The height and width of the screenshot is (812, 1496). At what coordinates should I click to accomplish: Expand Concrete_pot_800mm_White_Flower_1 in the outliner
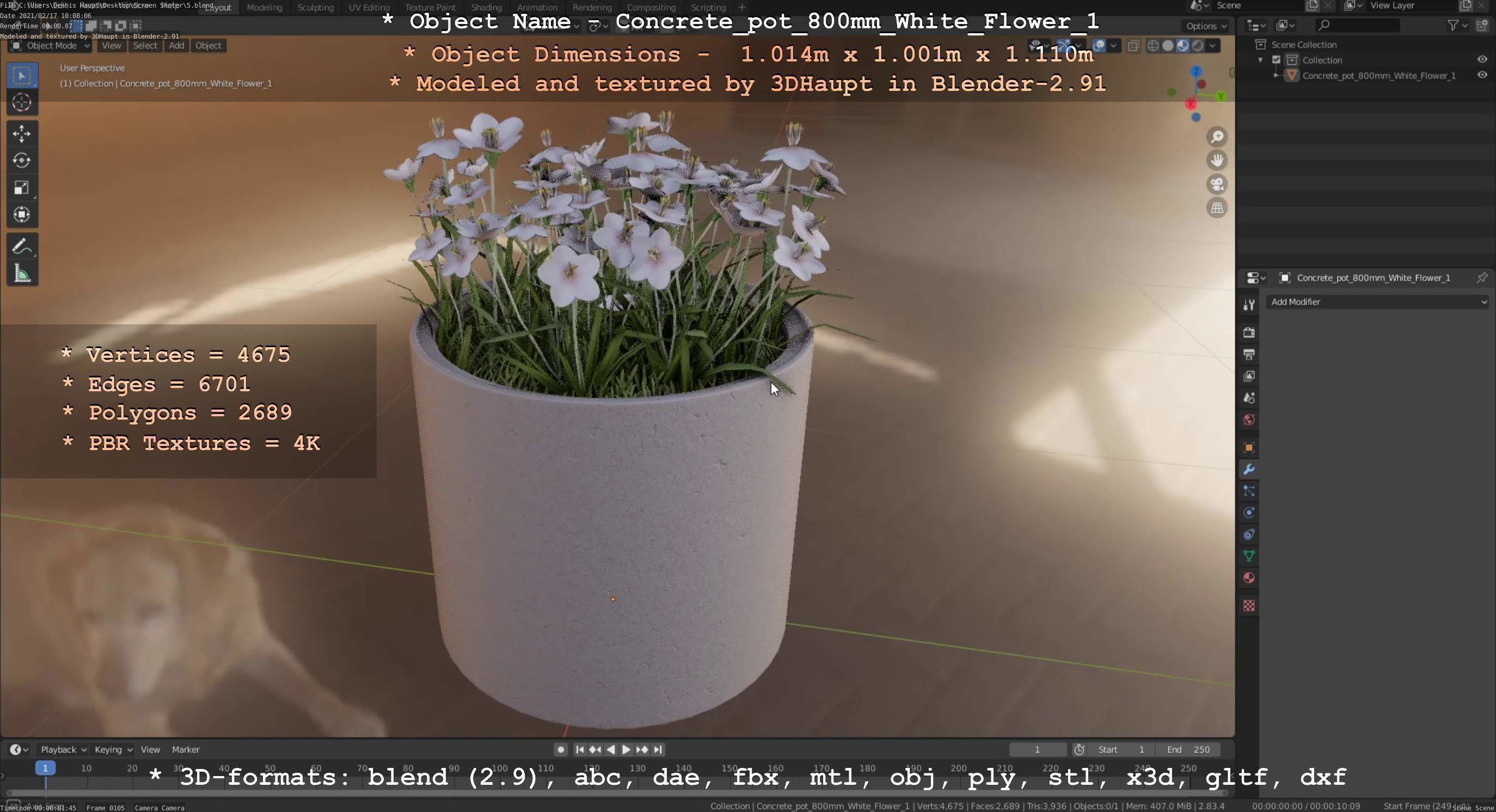coord(1276,76)
